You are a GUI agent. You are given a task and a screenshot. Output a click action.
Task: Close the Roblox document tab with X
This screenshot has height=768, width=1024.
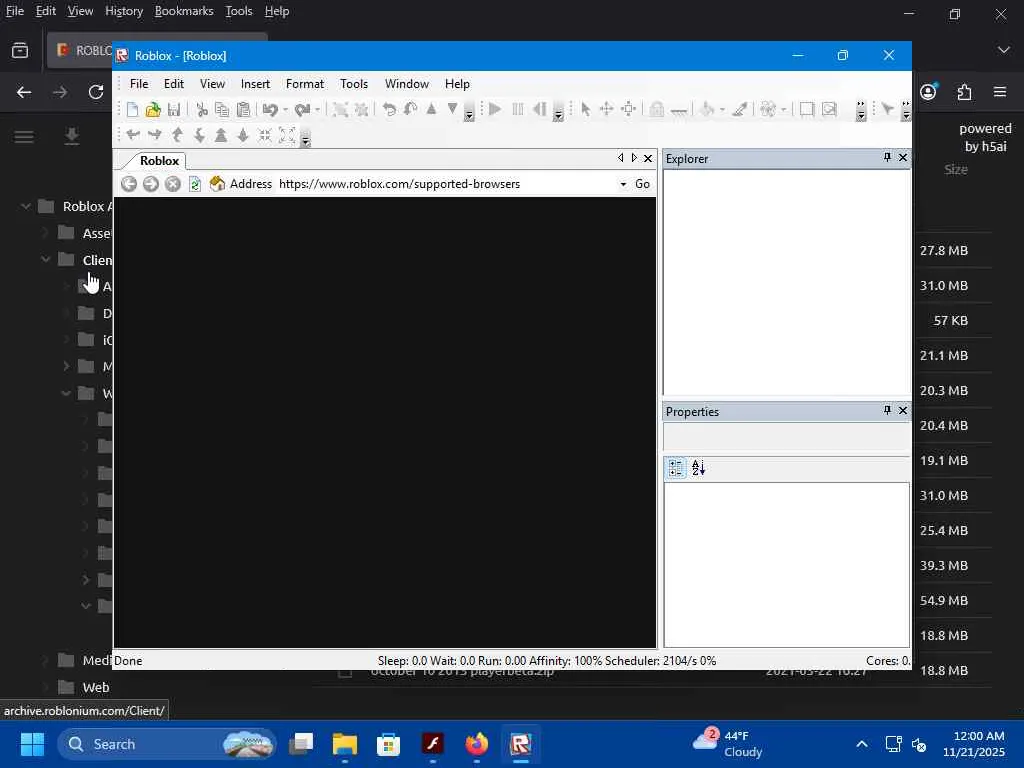(x=648, y=158)
